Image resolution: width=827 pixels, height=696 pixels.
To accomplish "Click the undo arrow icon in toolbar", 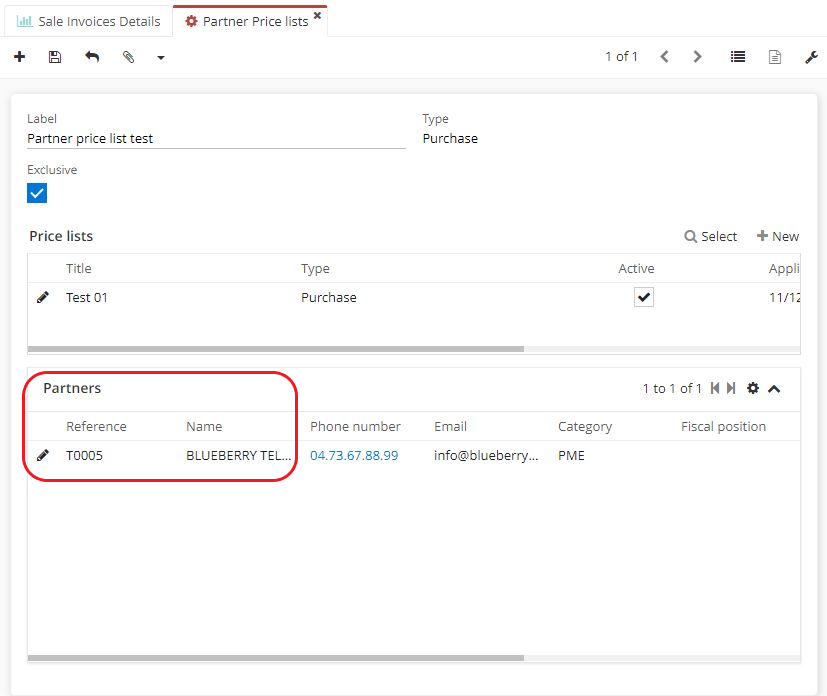I will coord(92,57).
